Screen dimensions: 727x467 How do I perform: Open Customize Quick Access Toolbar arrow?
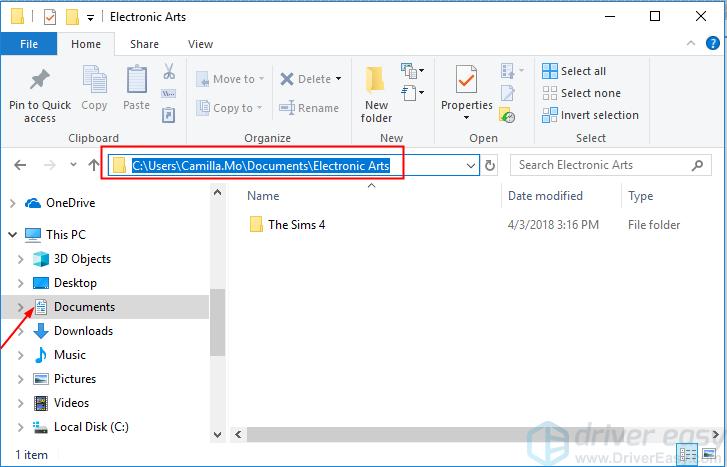click(90, 18)
